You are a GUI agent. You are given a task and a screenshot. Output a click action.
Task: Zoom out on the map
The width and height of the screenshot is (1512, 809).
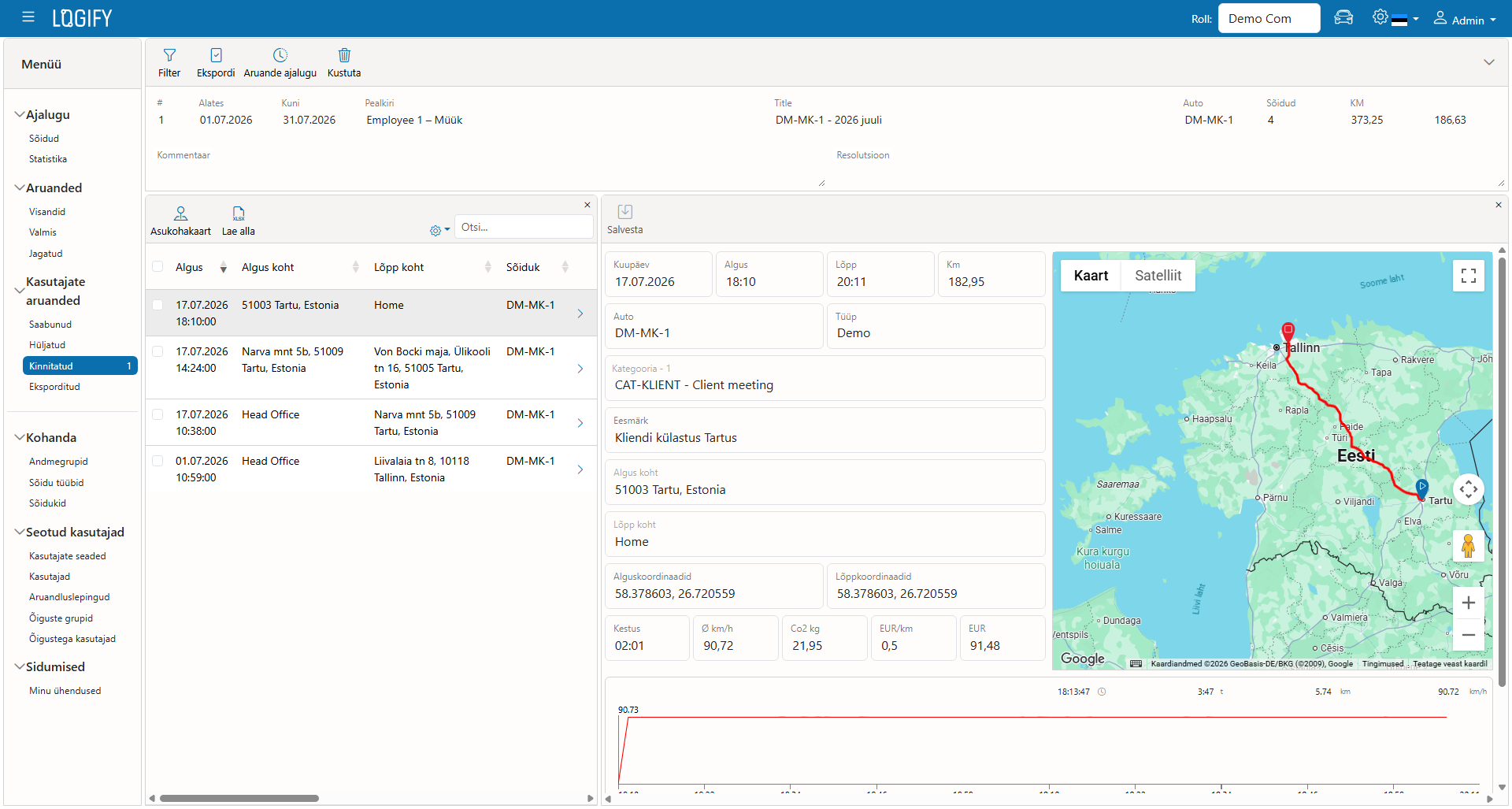(x=1469, y=635)
